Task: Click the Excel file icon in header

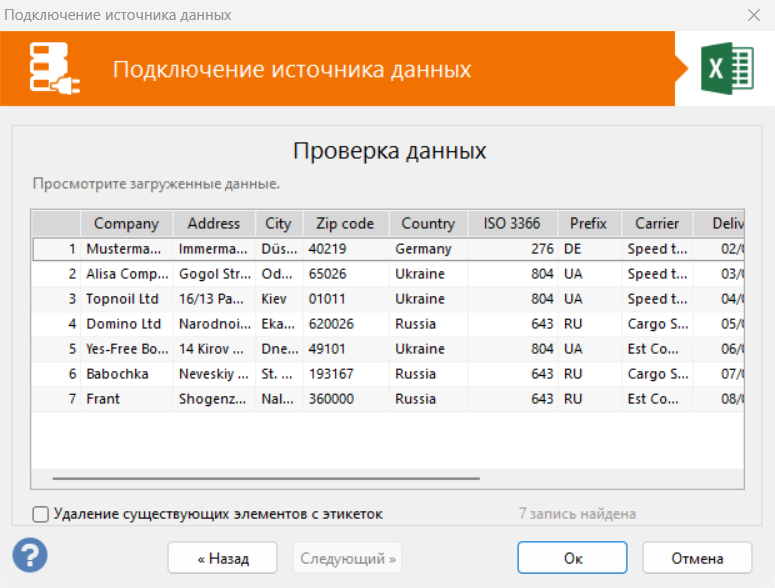Action: 727,68
